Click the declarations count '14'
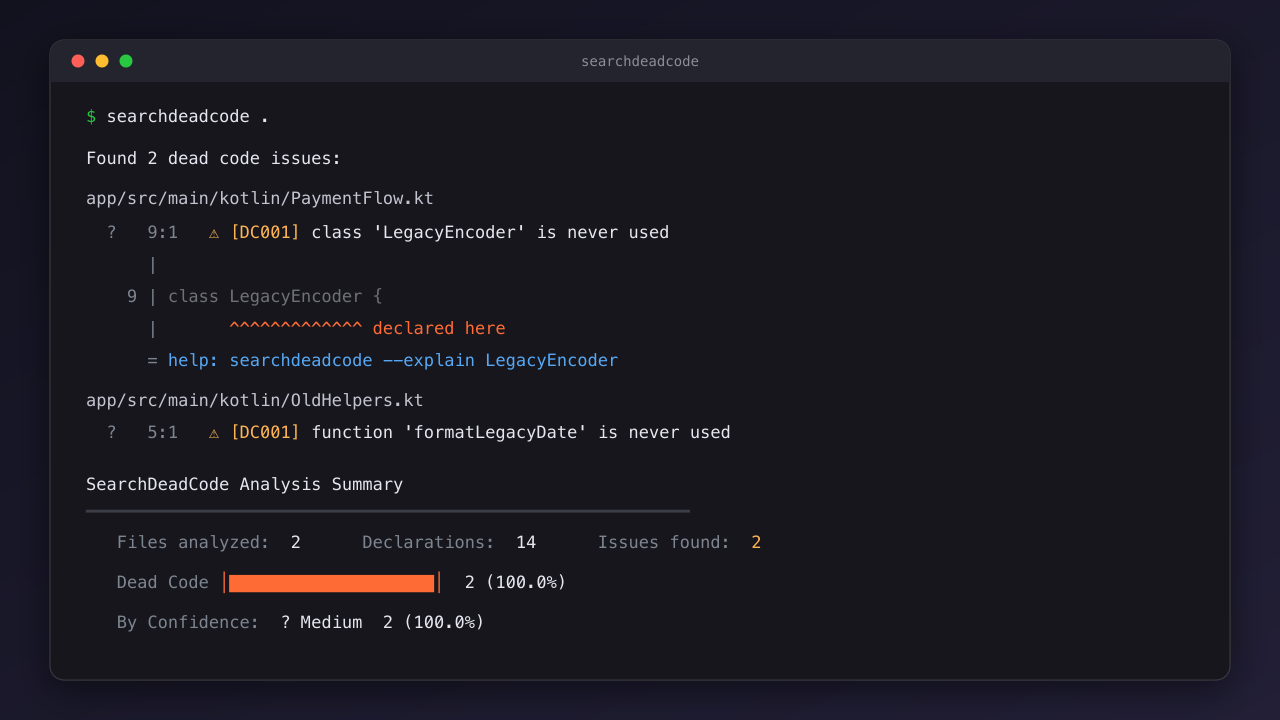The height and width of the screenshot is (720, 1280). (x=526, y=542)
